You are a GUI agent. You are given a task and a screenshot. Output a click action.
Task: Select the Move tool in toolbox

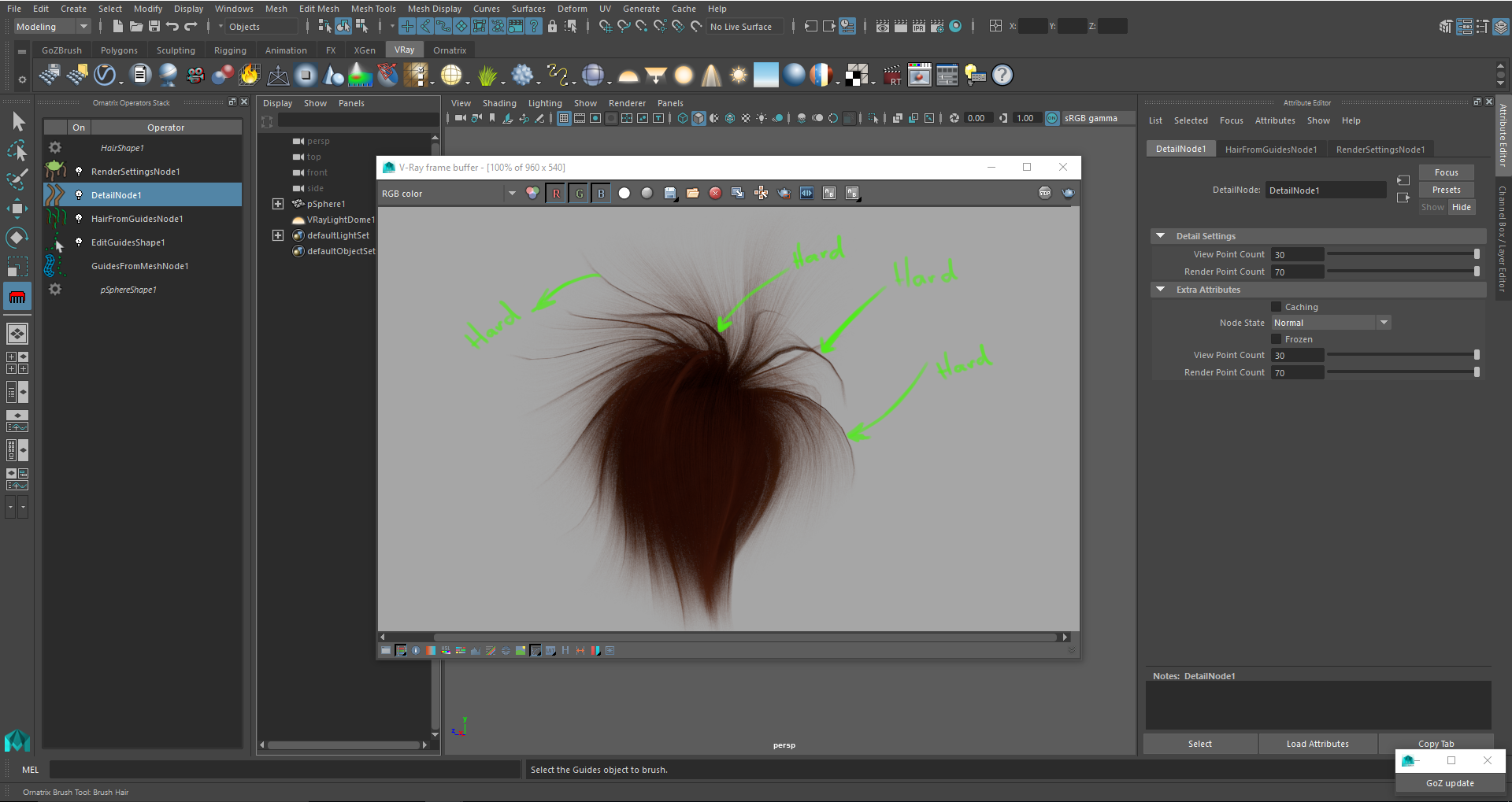tap(17, 208)
